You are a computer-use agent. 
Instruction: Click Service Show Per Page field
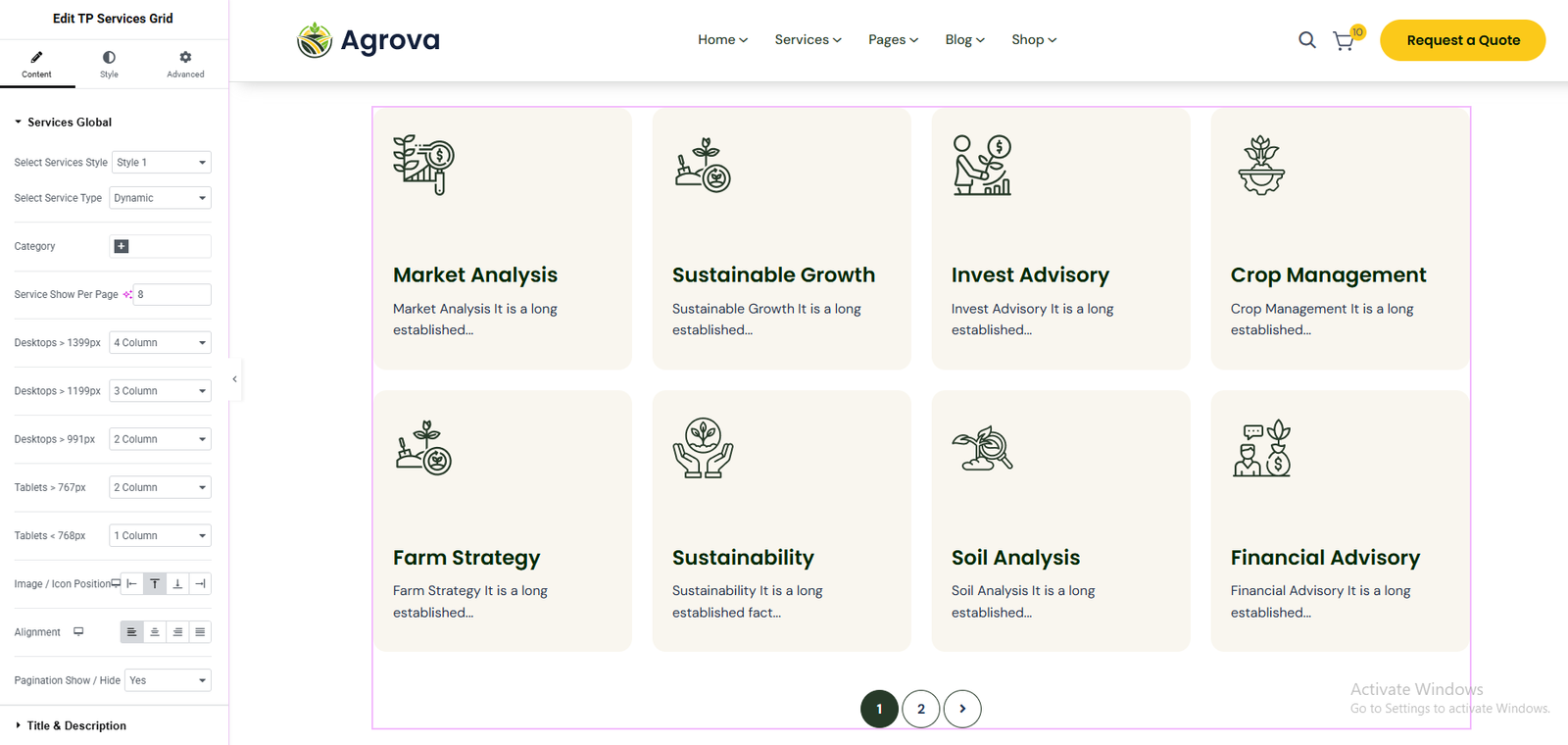tap(172, 294)
